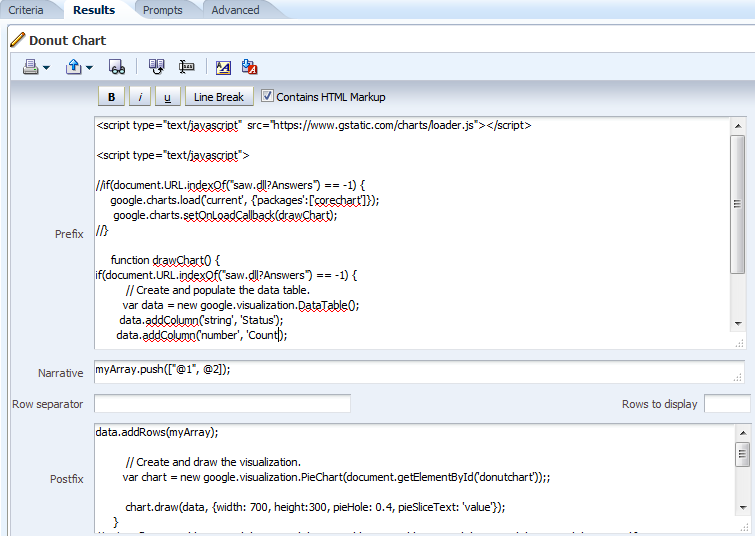
Task: Click Prefix scrollbar up arrow
Action: (x=737, y=126)
